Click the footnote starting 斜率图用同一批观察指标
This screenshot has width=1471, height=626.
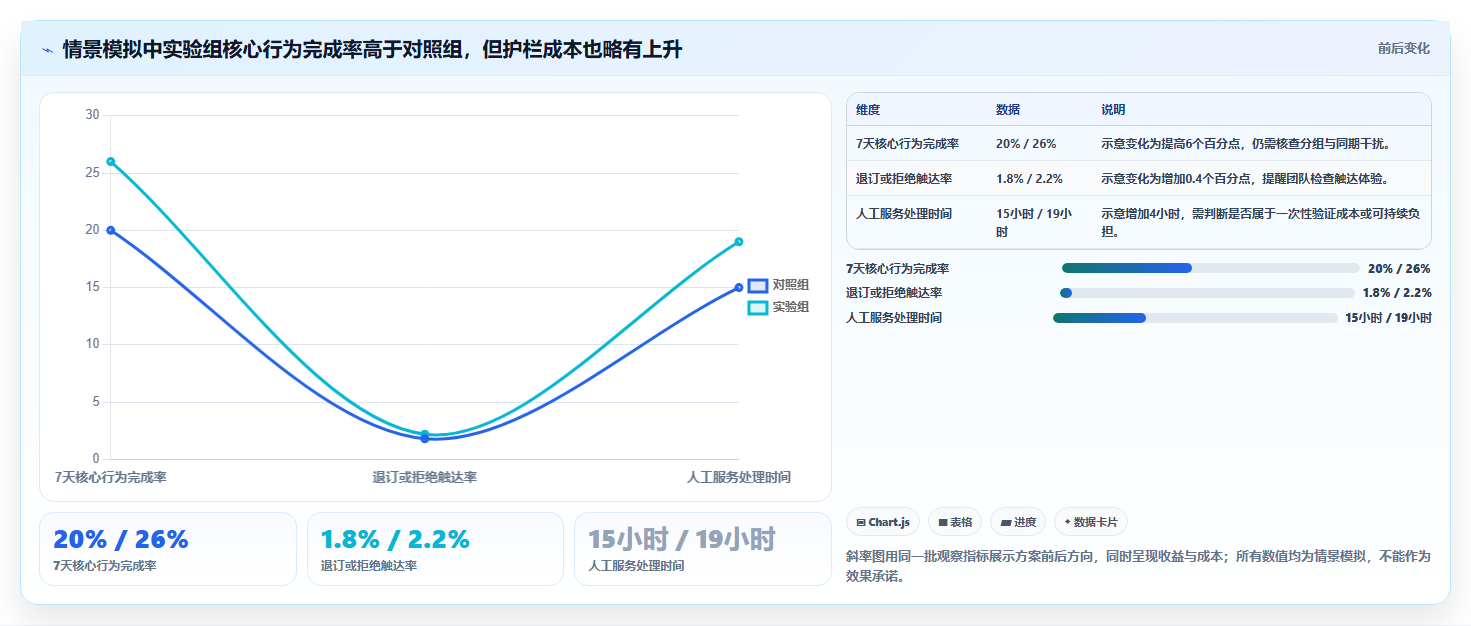tap(1138, 566)
